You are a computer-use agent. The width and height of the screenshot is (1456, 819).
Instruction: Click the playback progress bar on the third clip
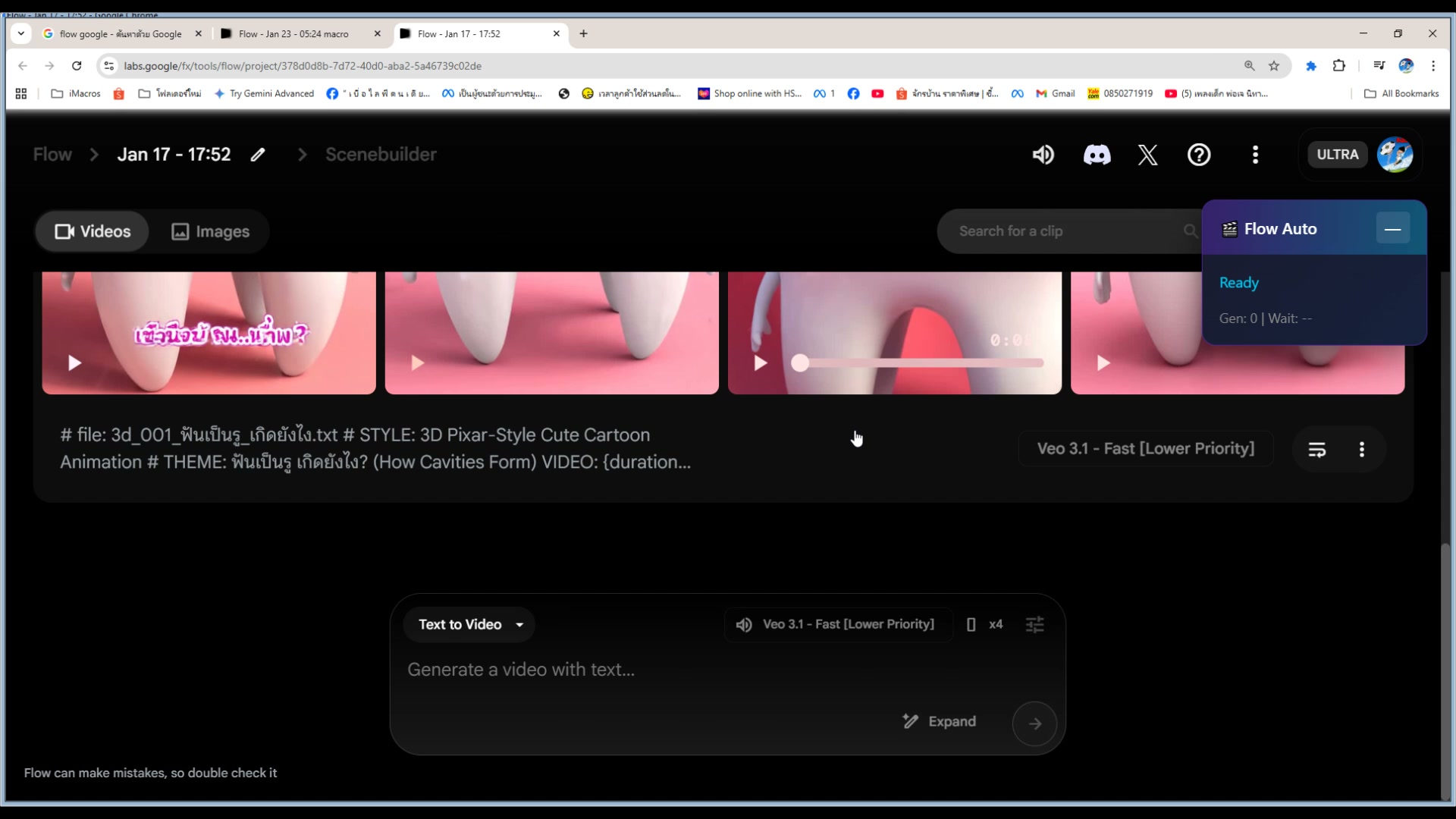coord(918,363)
